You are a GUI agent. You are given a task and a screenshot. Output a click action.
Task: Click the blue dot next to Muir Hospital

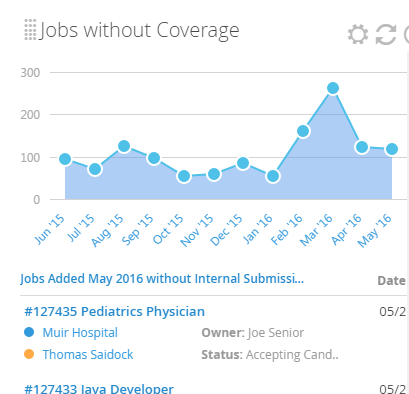(x=29, y=332)
